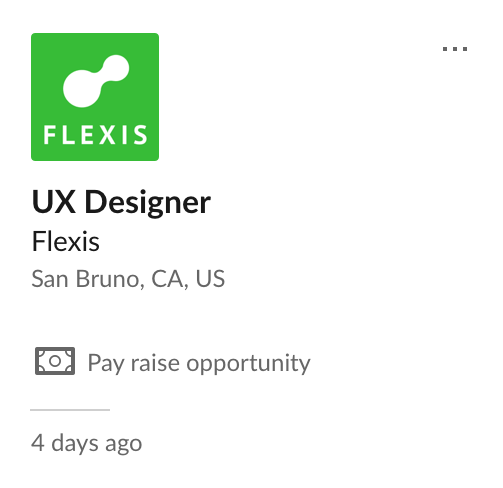This screenshot has height=488, width=503.
Task: Click the green Flexis company logo
Action: pyautogui.click(x=95, y=97)
